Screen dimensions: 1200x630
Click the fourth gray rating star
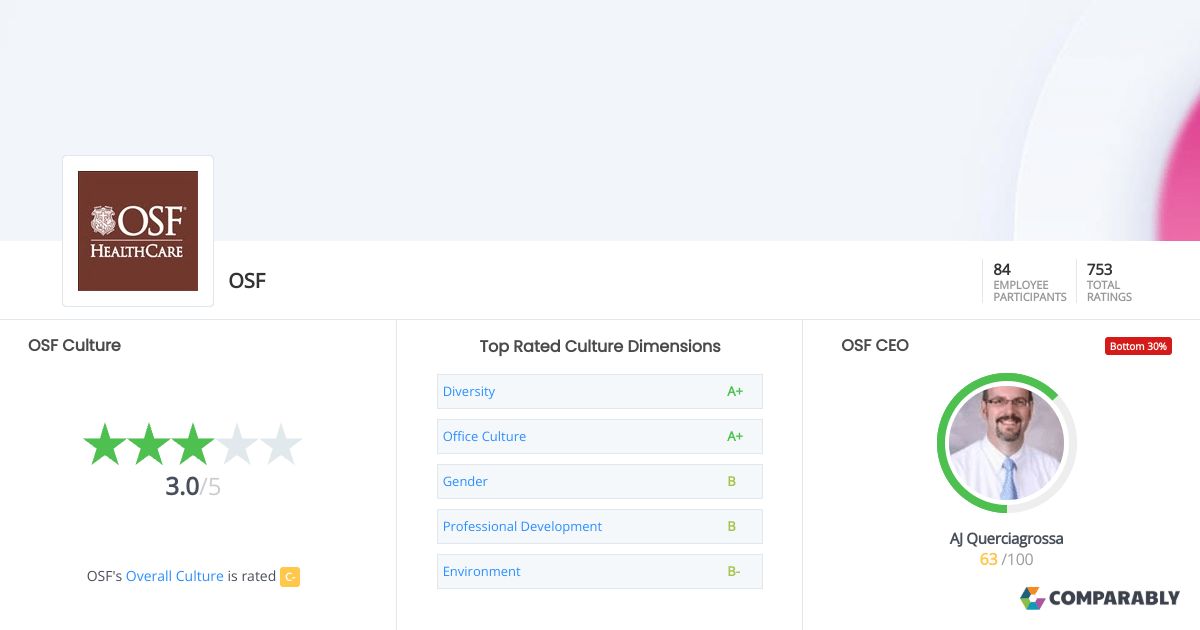pyautogui.click(x=236, y=444)
